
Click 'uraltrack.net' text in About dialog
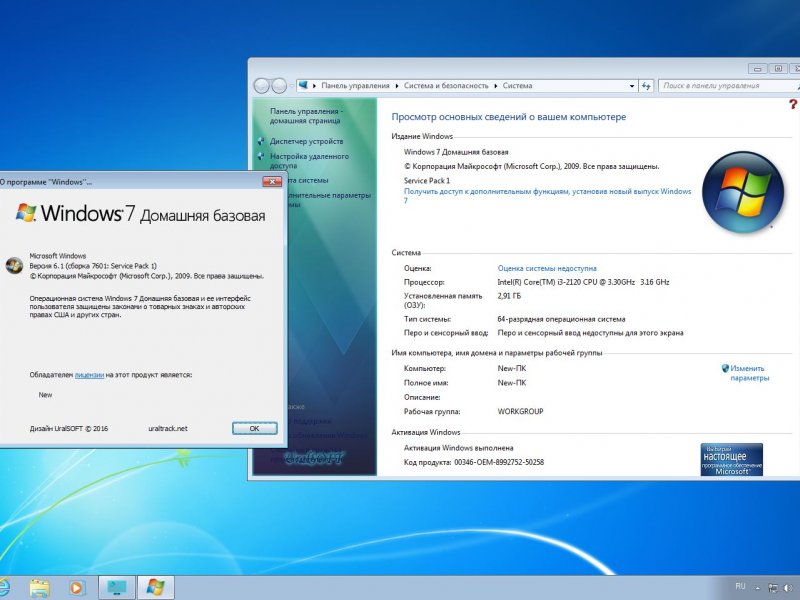(x=168, y=429)
